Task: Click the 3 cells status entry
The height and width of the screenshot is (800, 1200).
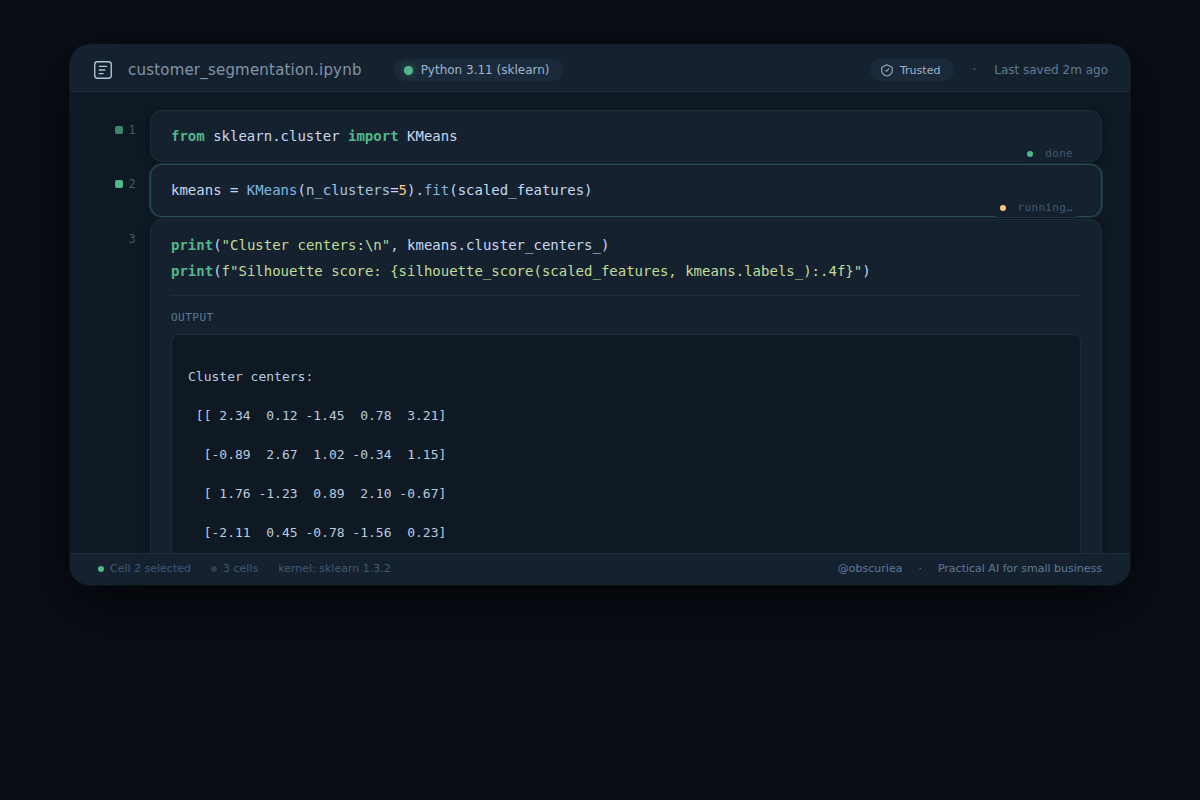Action: 240,568
